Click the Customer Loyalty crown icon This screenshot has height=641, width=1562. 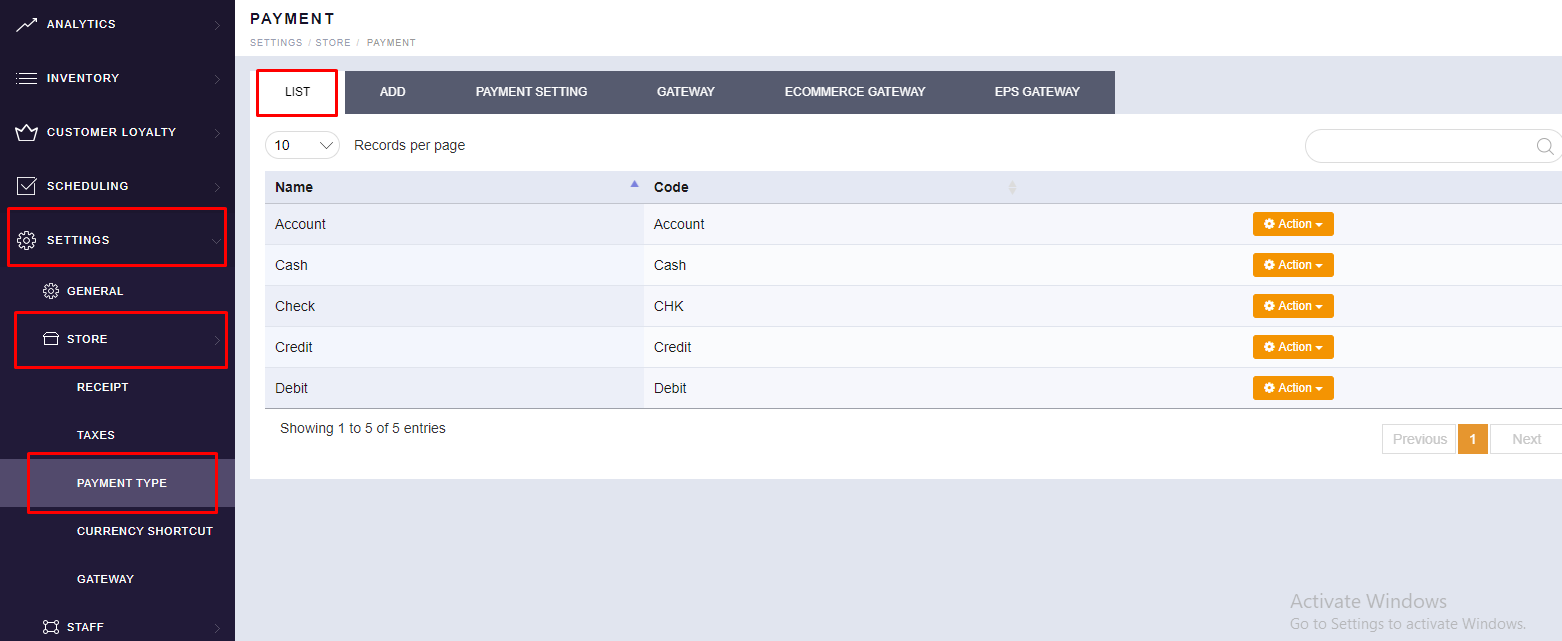click(x=27, y=132)
